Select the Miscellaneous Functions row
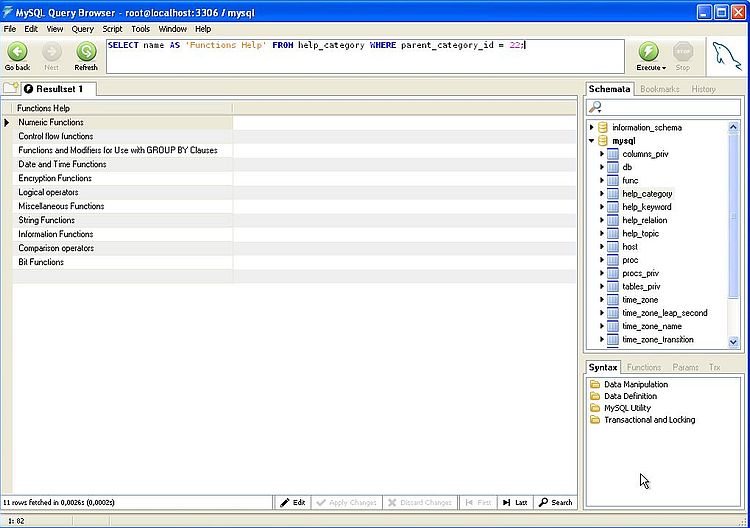The height and width of the screenshot is (528, 750). coord(122,206)
